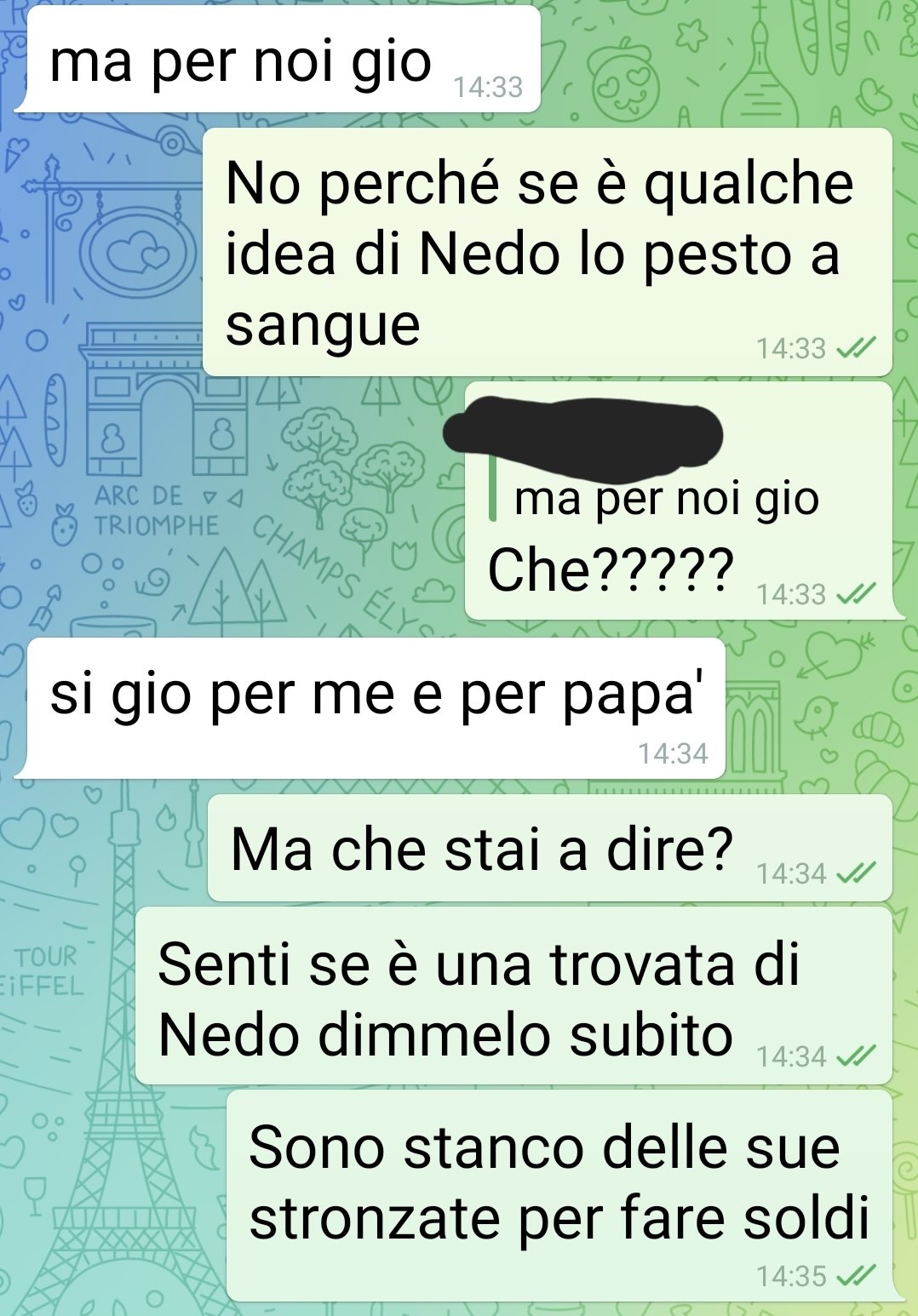Click green quote bar in the reply bubble
This screenshot has width=918, height=1316.
[x=492, y=499]
